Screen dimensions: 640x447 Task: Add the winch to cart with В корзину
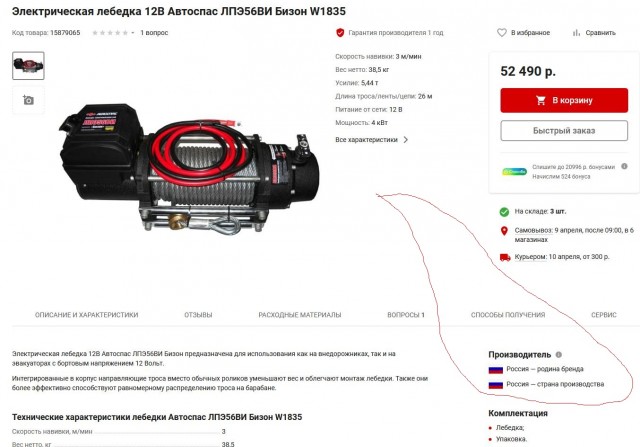[564, 100]
